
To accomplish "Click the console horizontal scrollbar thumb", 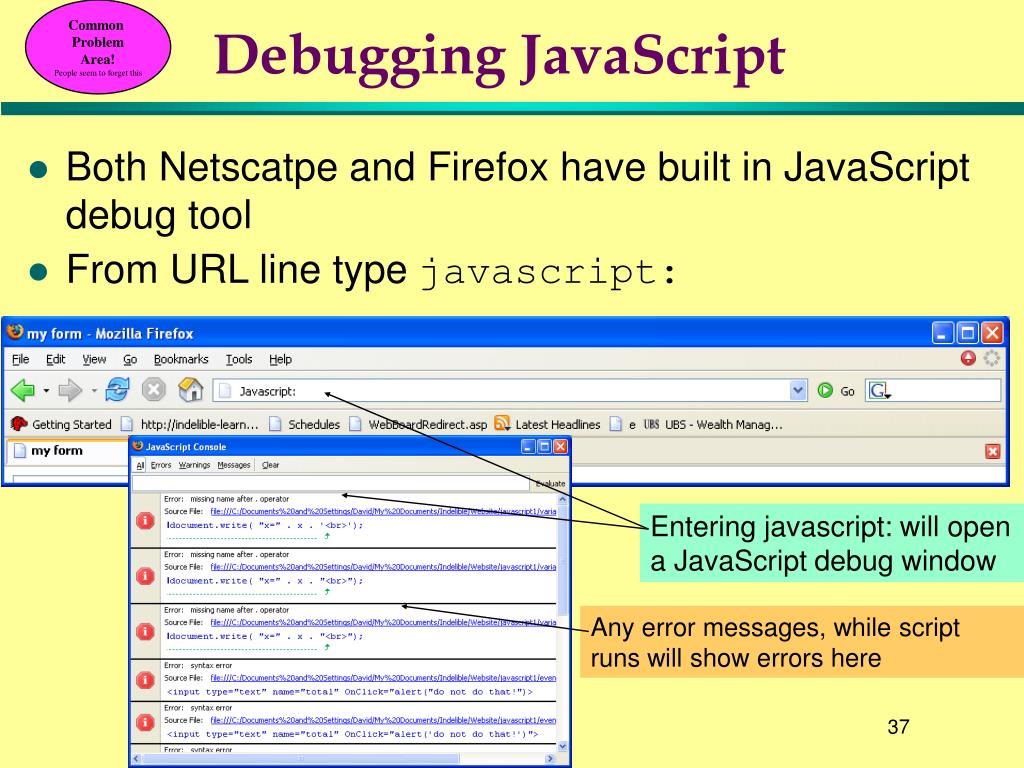I will coord(300,758).
